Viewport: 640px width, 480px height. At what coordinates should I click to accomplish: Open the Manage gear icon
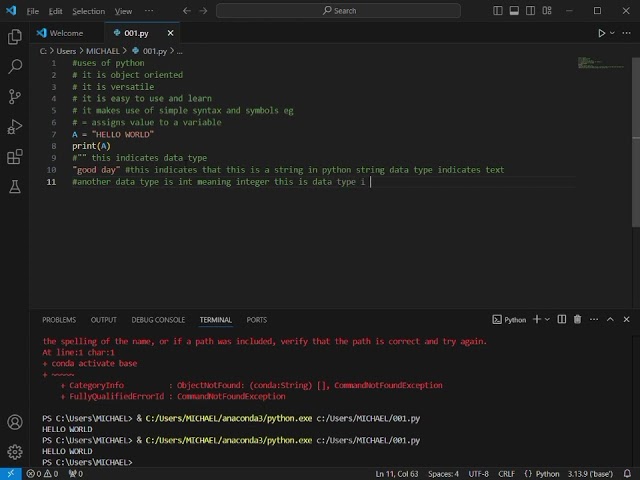click(x=15, y=452)
